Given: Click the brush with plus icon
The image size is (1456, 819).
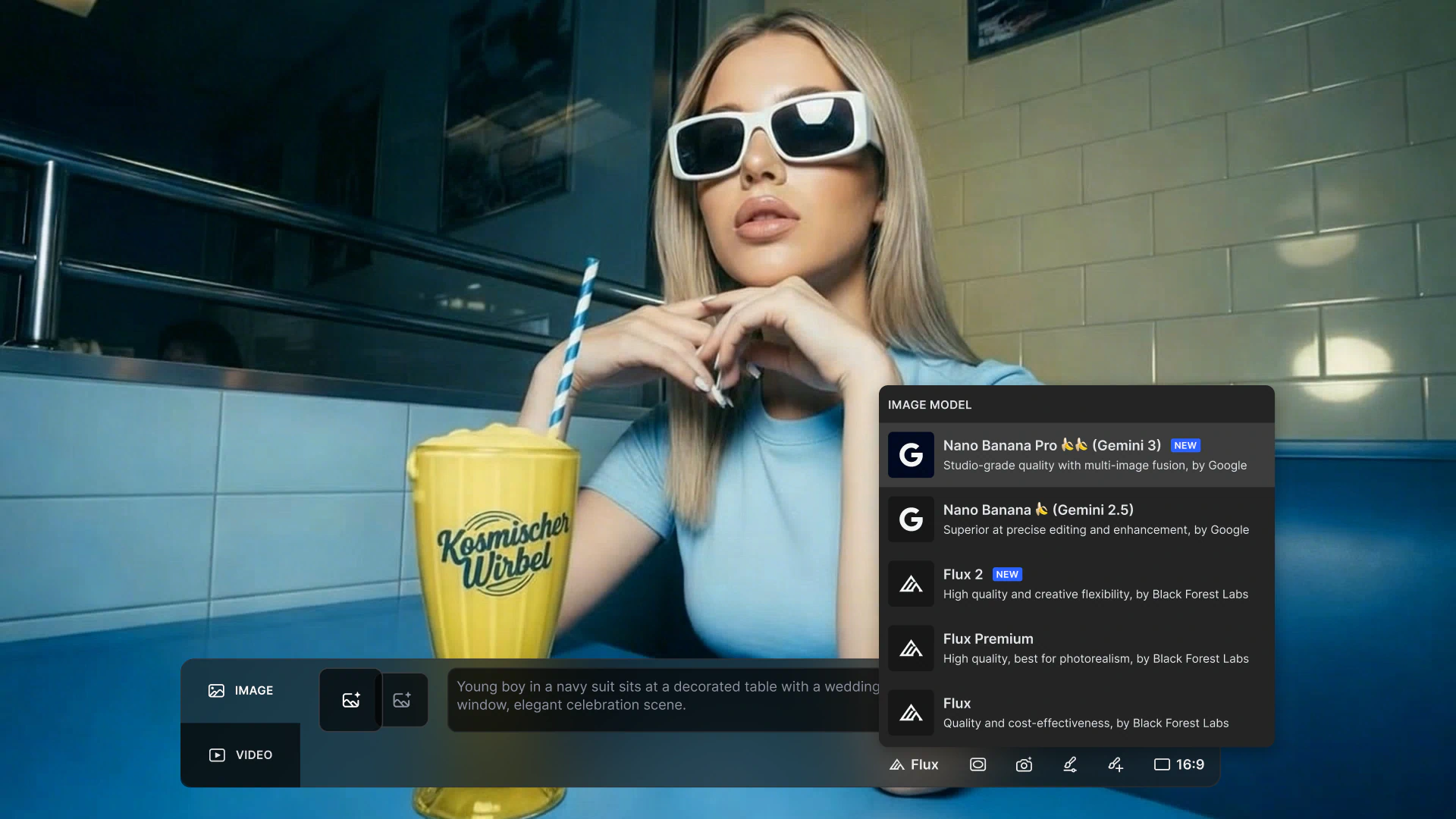Looking at the screenshot, I should (x=1115, y=764).
